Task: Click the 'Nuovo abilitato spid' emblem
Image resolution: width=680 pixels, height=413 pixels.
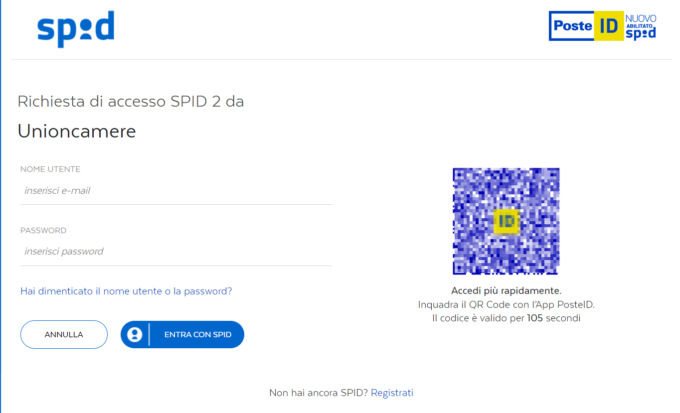Action: (641, 26)
